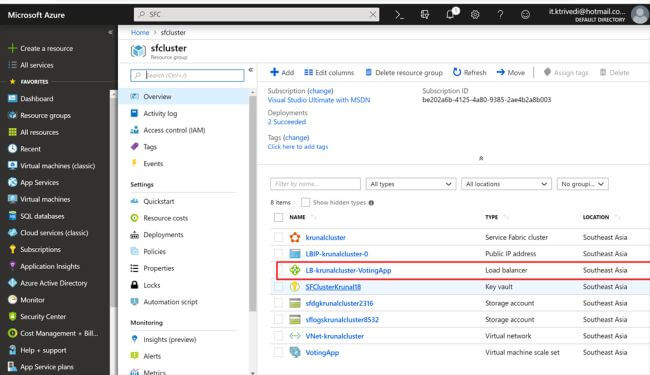Viewport: 650px width, 375px height.
Task: Click the Home breadcrumb link
Action: click(140, 32)
